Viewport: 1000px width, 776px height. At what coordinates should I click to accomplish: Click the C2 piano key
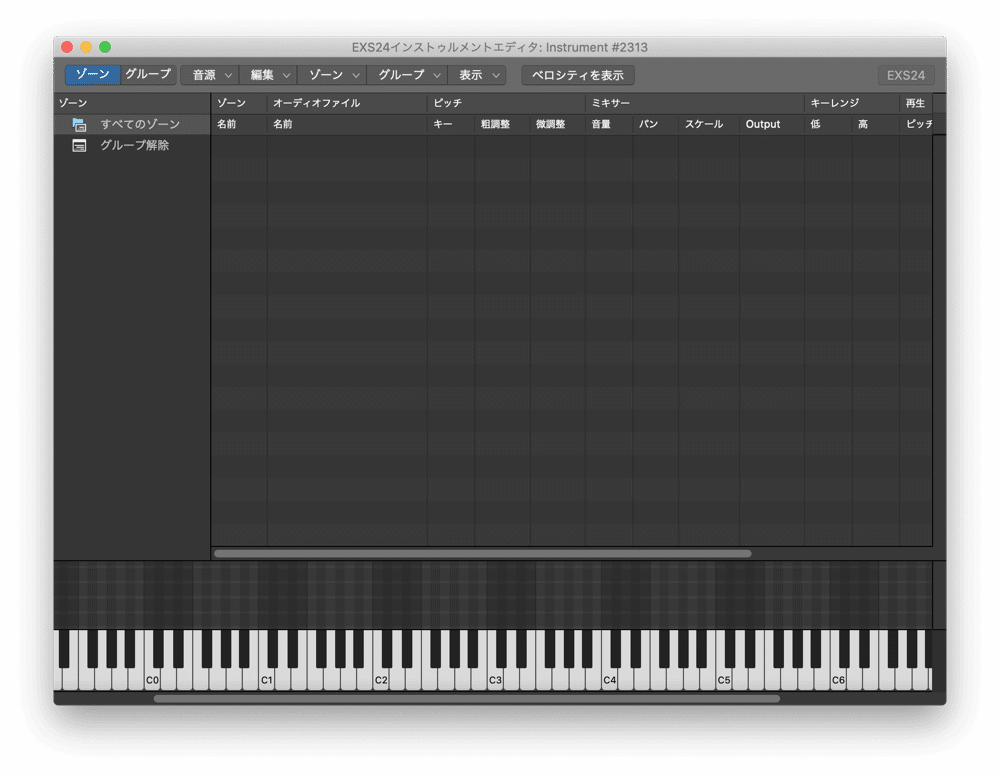pyautogui.click(x=381, y=680)
